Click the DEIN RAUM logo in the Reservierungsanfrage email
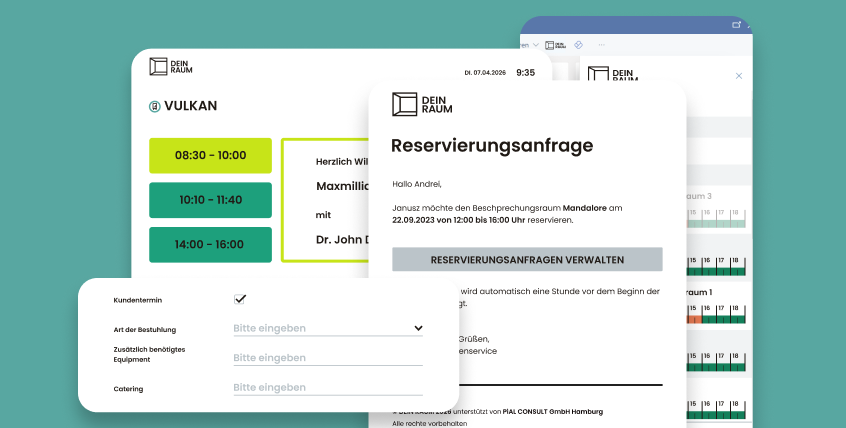This screenshot has height=428, width=846. point(422,104)
